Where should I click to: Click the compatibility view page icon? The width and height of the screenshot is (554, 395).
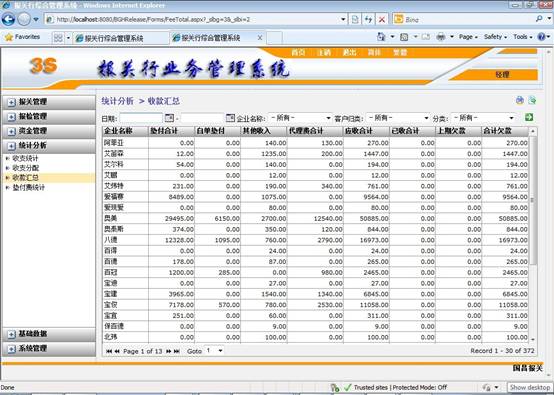point(355,19)
